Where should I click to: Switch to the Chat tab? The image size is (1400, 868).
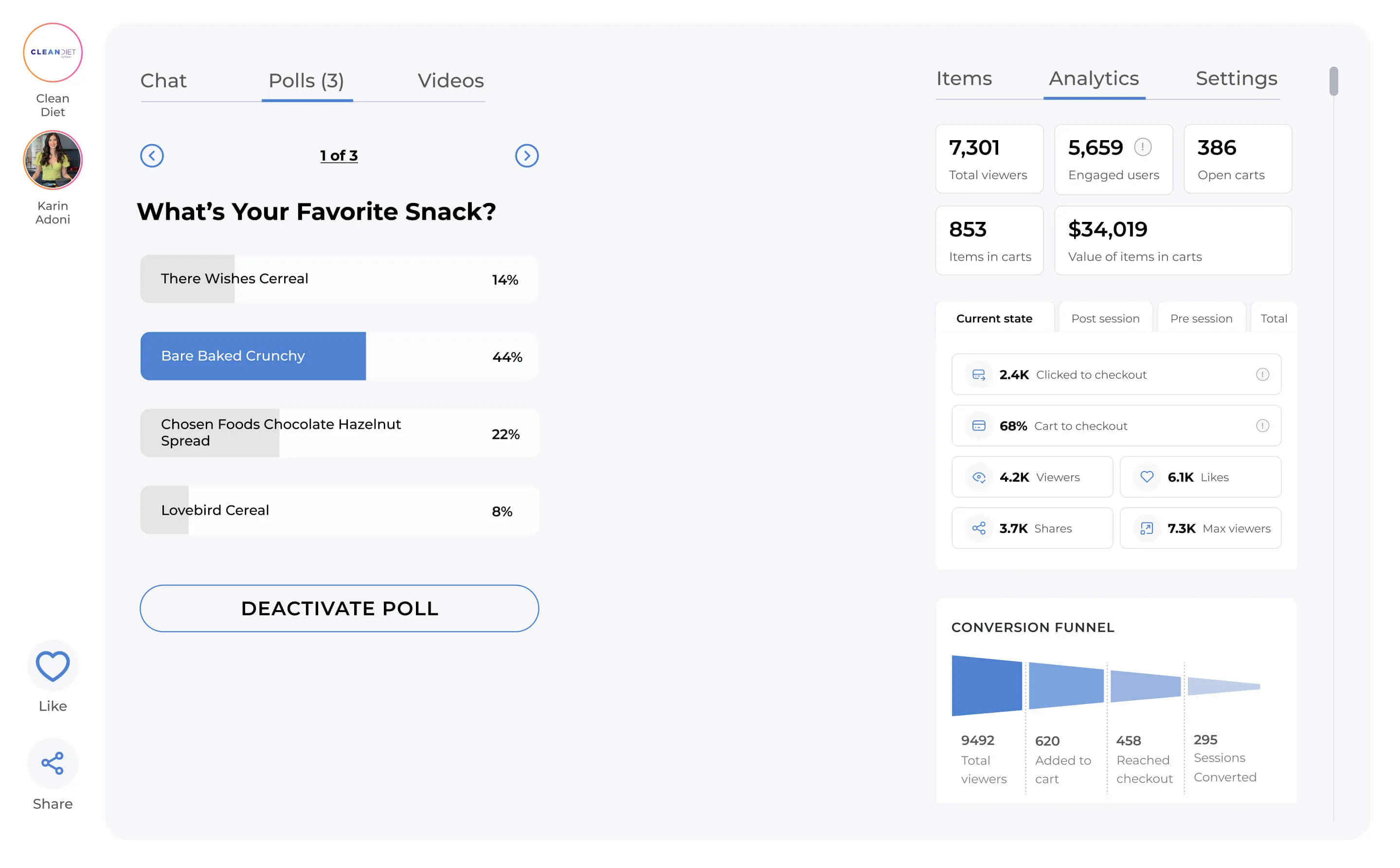[163, 80]
